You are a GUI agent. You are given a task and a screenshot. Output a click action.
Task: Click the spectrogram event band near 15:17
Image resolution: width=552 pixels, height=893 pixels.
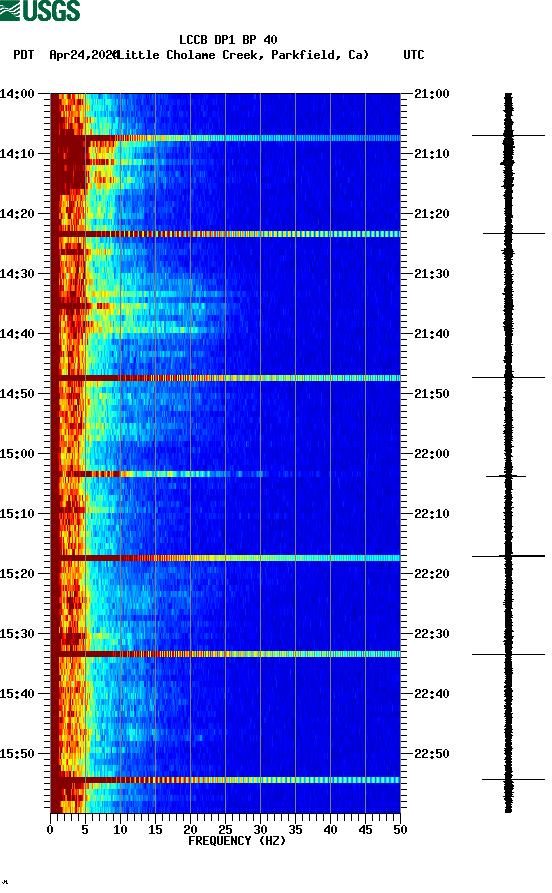tap(225, 558)
